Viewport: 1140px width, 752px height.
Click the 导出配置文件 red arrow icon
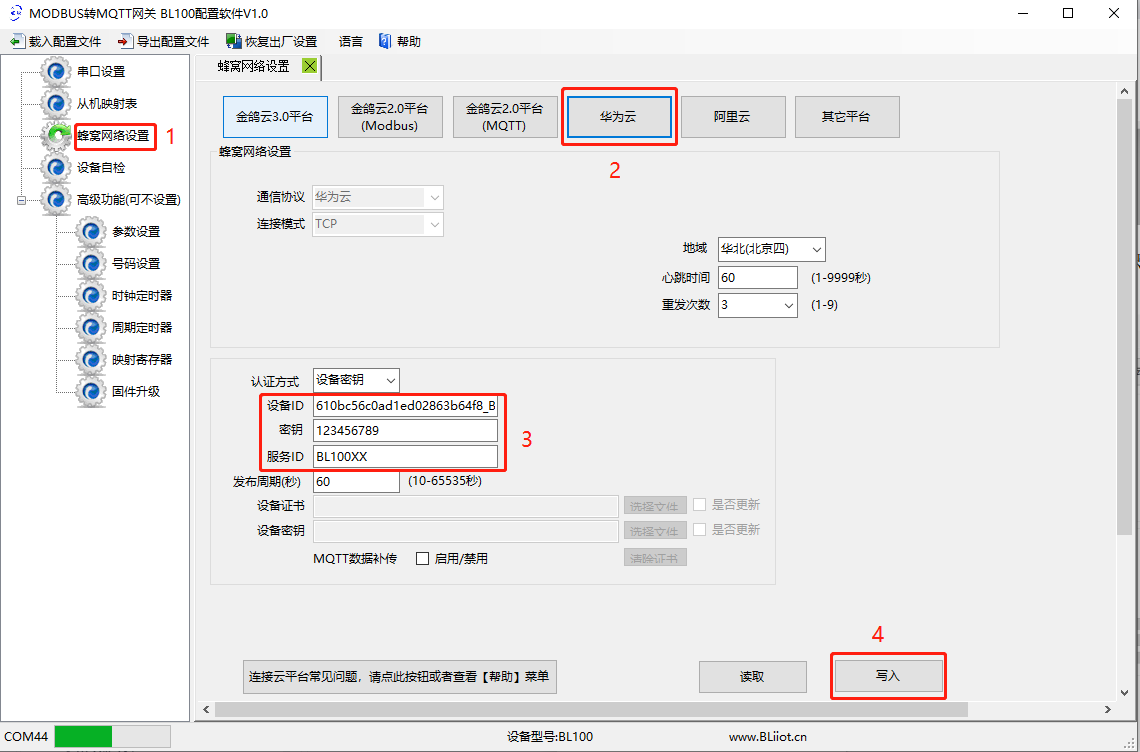pyautogui.click(x=125, y=41)
